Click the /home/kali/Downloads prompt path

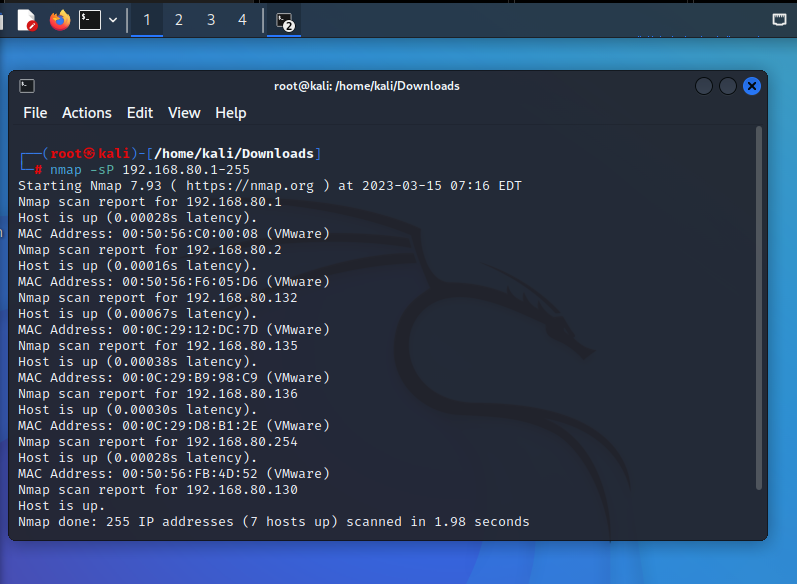pos(234,153)
